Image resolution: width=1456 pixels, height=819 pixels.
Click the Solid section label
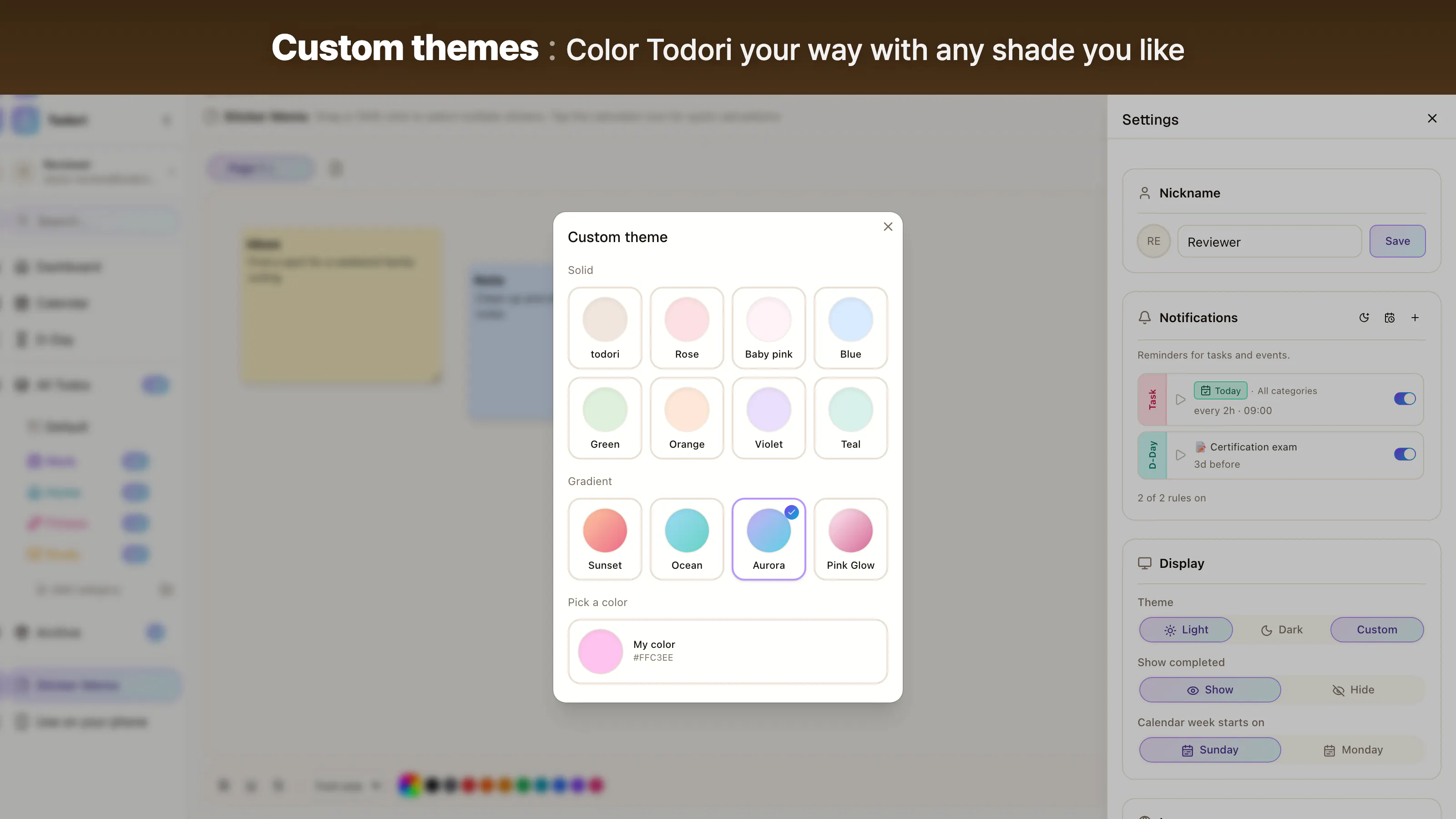[x=581, y=270]
